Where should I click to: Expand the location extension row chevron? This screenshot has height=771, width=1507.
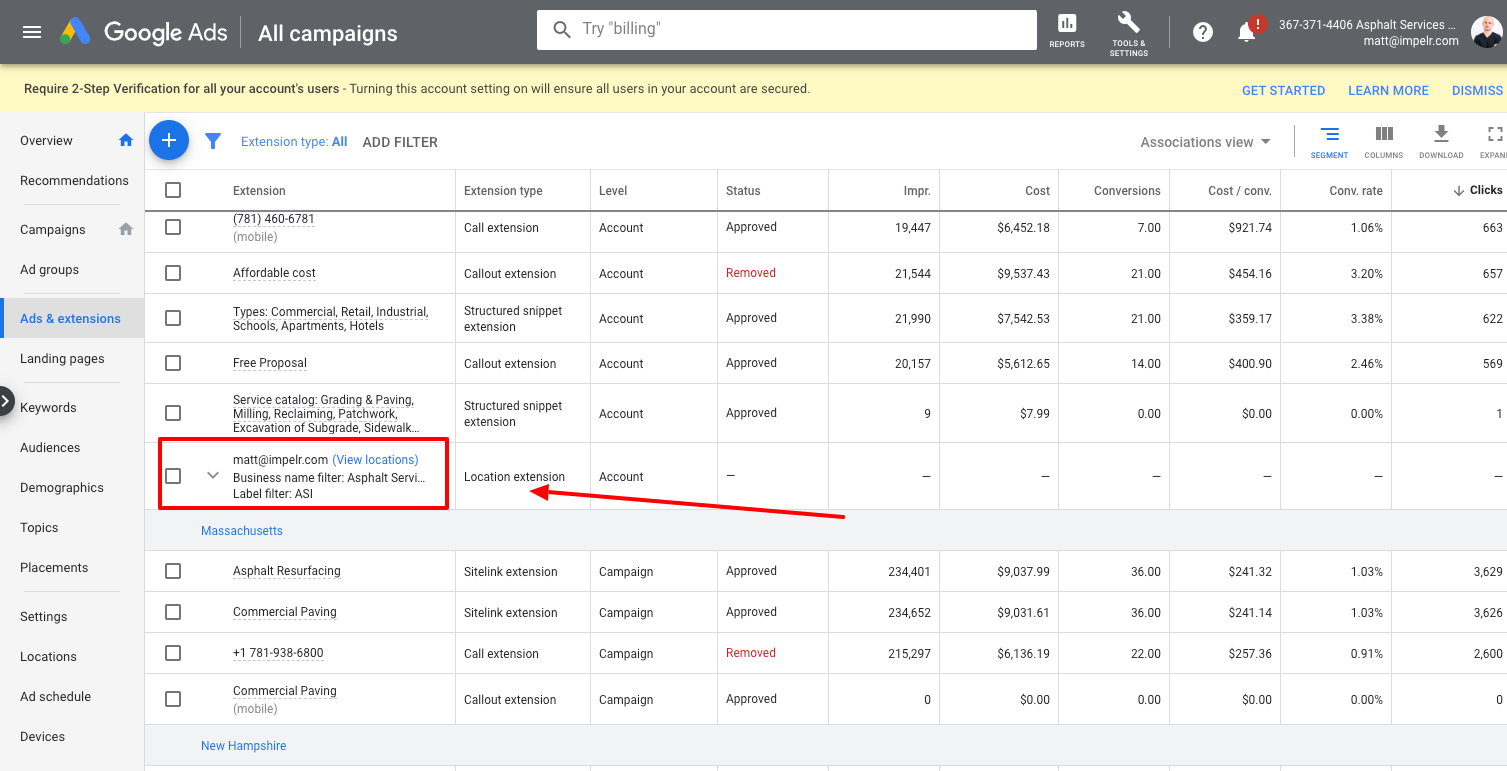[212, 476]
